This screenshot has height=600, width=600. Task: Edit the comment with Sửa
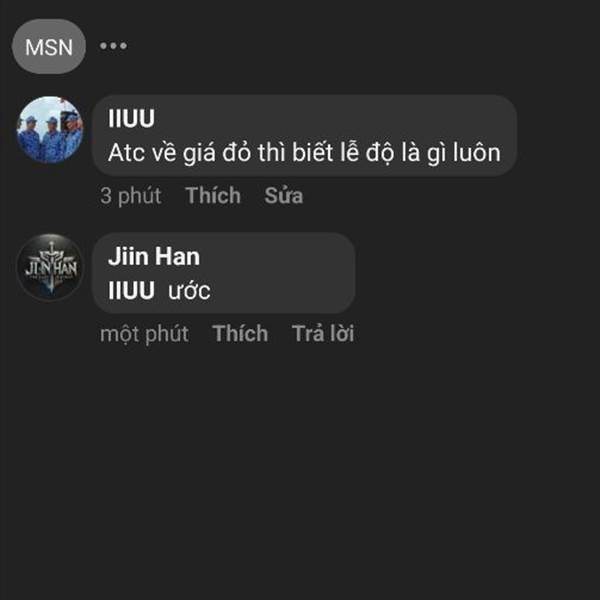pyautogui.click(x=284, y=196)
